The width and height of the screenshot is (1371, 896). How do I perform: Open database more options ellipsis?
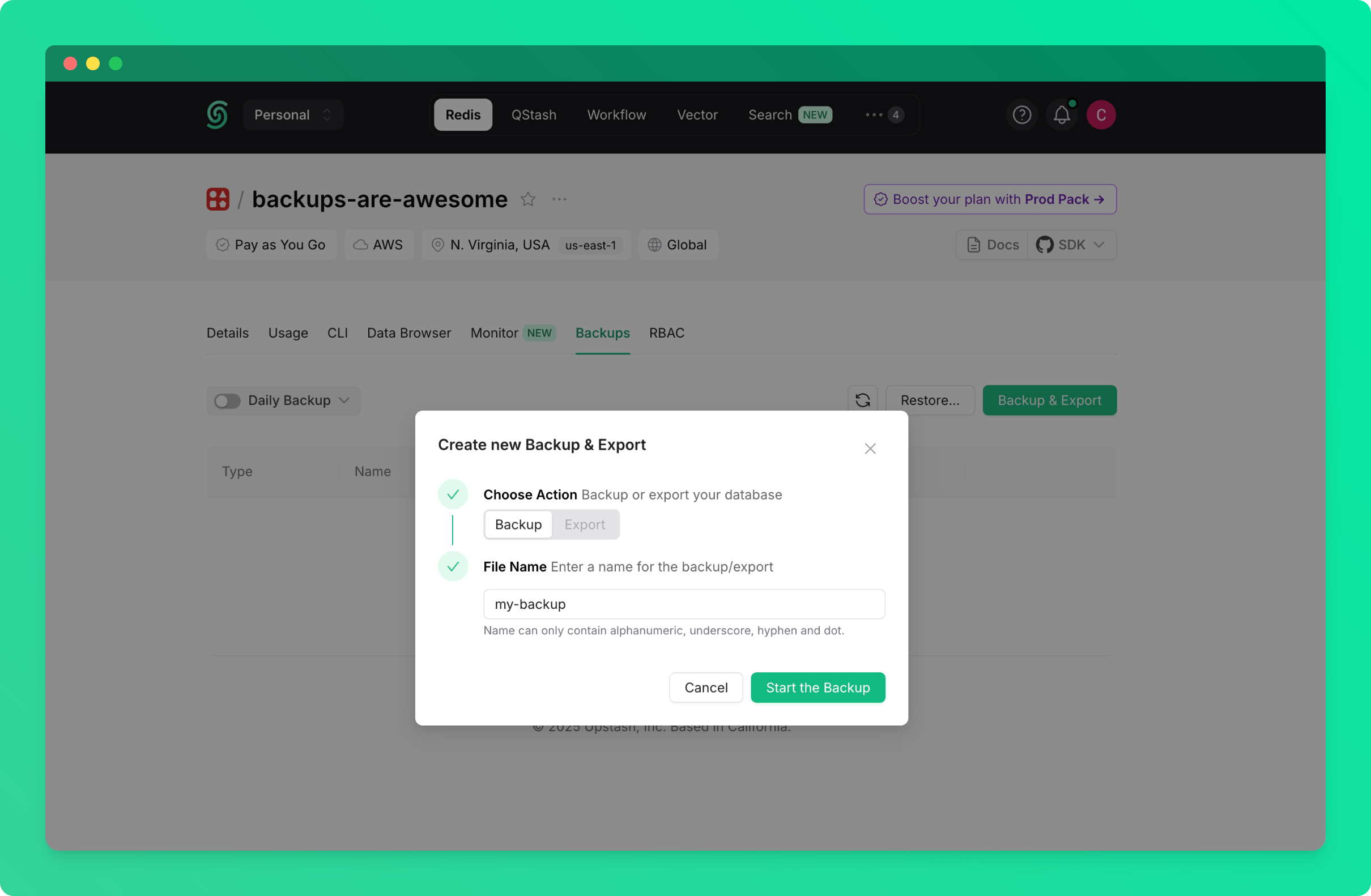[x=559, y=199]
